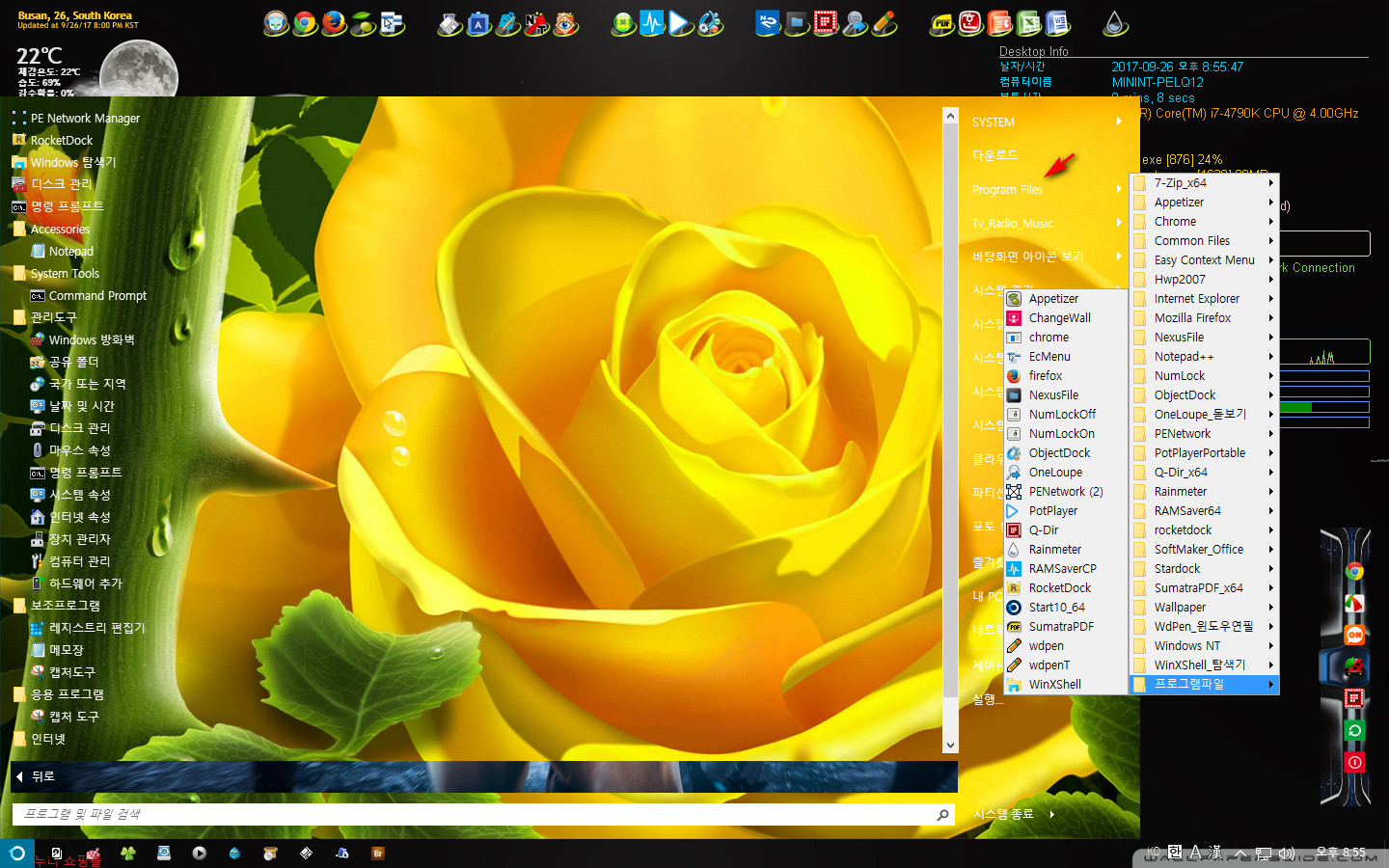The width and height of the screenshot is (1389, 868).
Task: Open RAMSaver pulse icon in top dock
Action: tap(652, 23)
